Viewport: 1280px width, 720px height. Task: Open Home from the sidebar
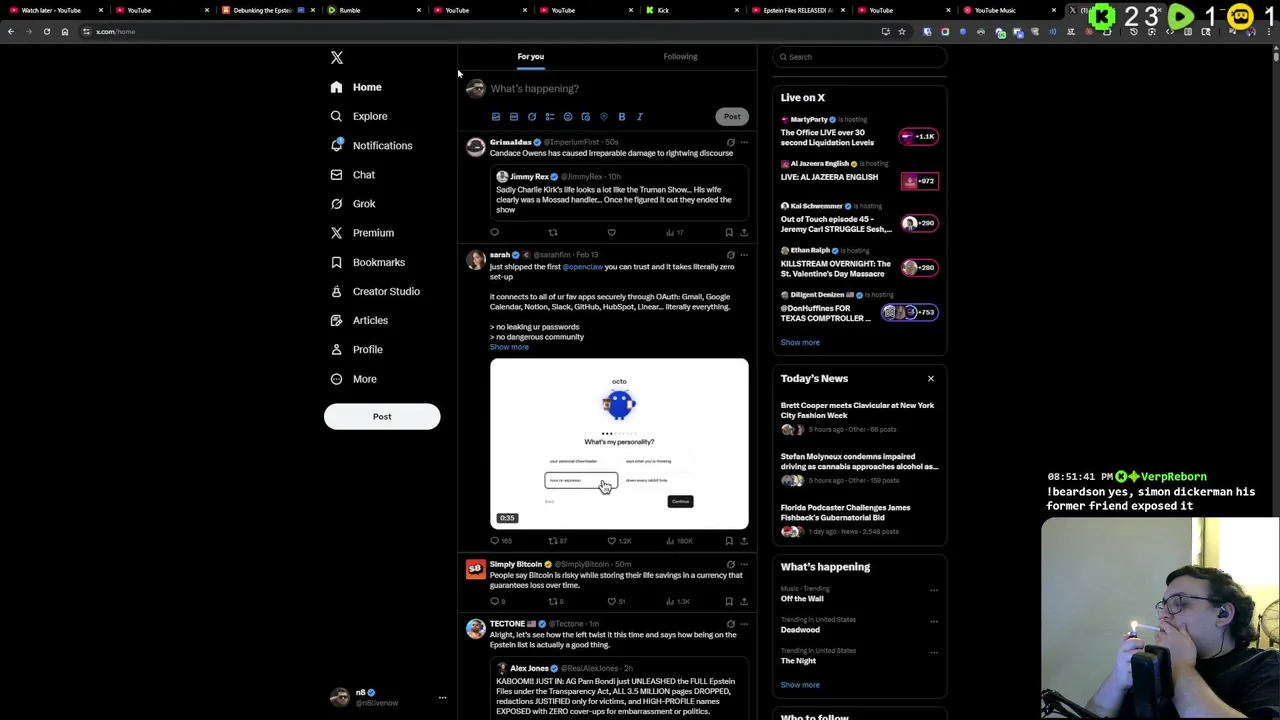coord(358,87)
